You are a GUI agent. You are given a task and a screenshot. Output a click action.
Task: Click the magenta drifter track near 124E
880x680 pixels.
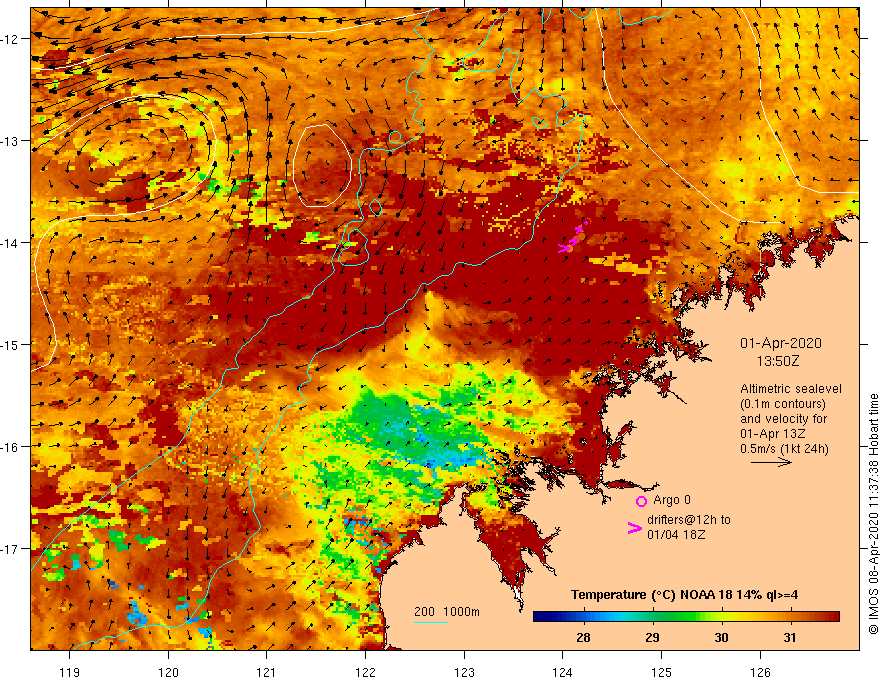(573, 237)
